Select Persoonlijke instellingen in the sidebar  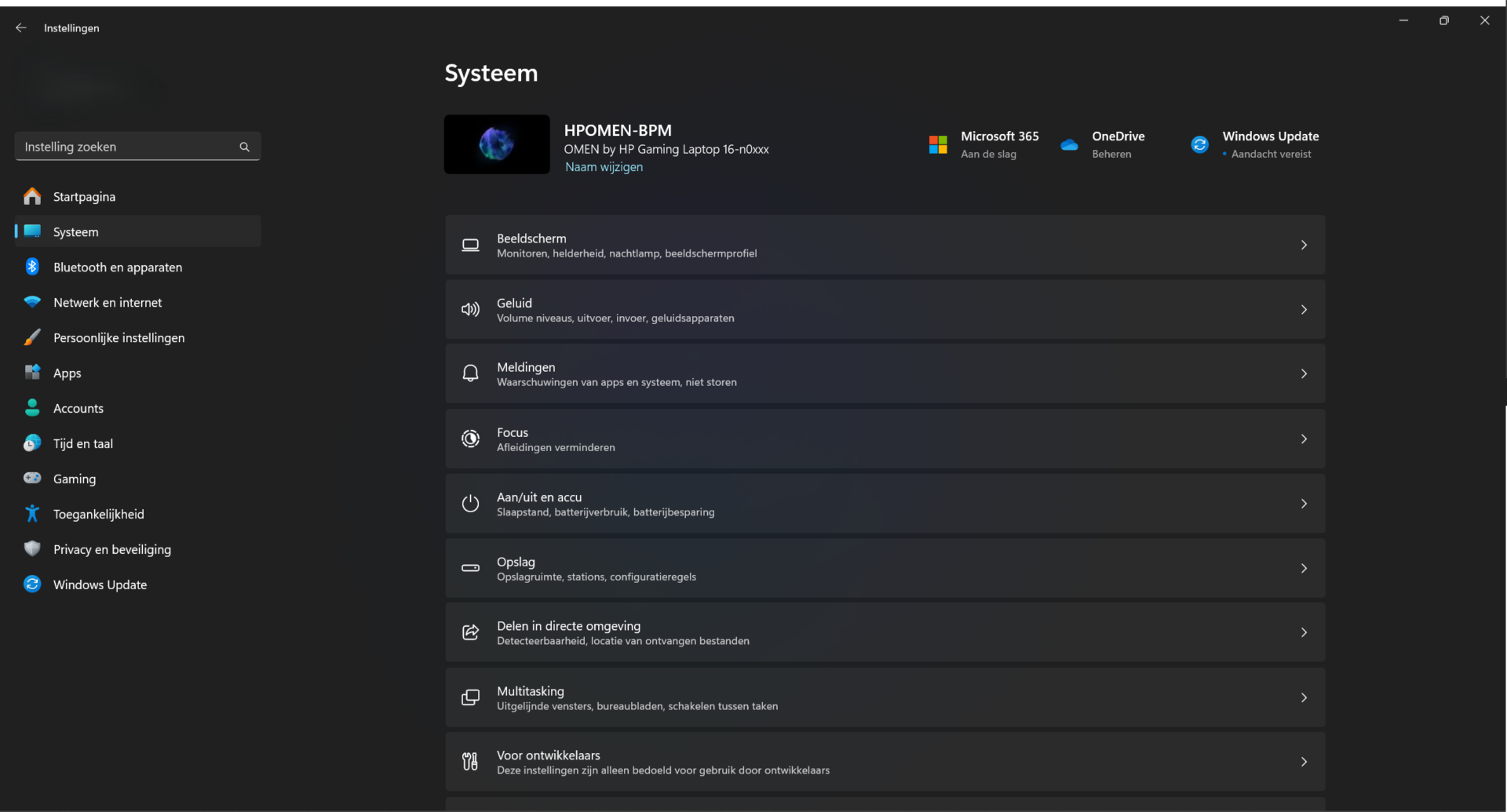pos(119,337)
